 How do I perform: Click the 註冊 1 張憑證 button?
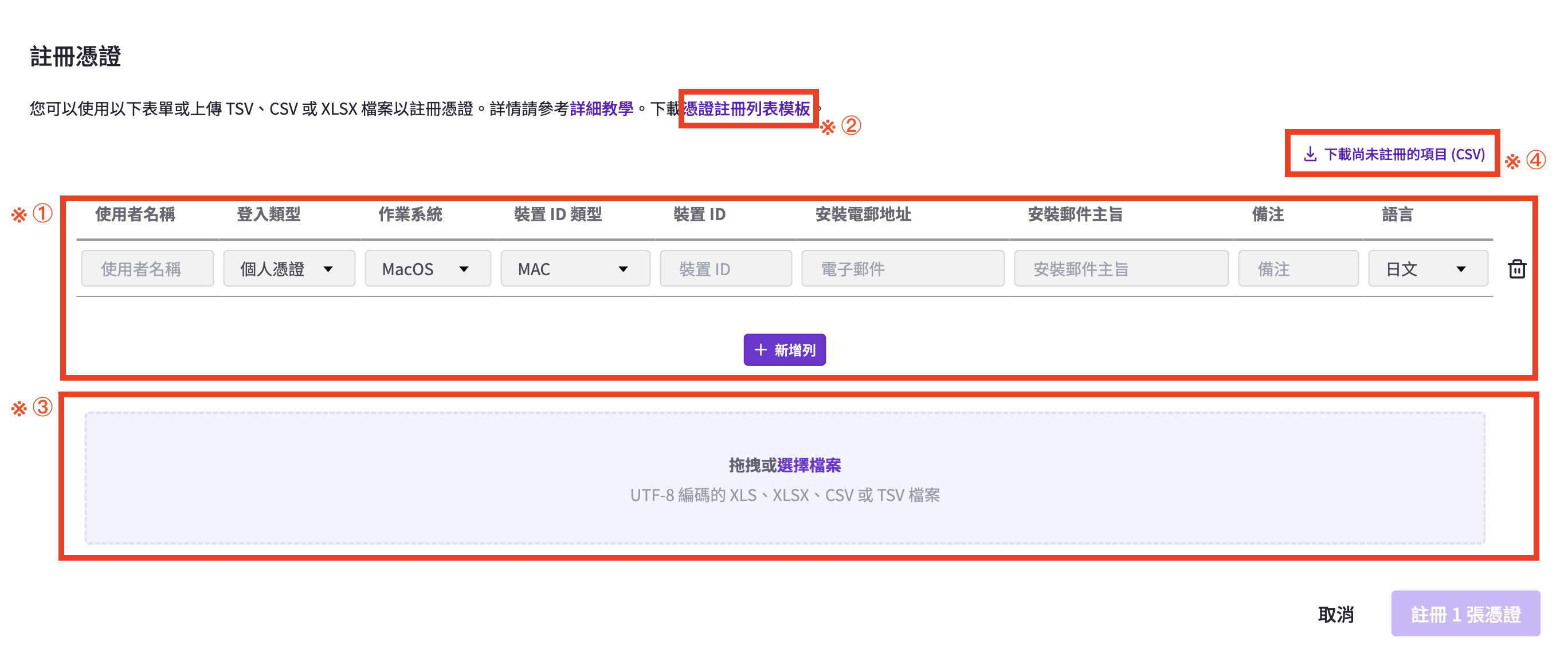click(1466, 614)
